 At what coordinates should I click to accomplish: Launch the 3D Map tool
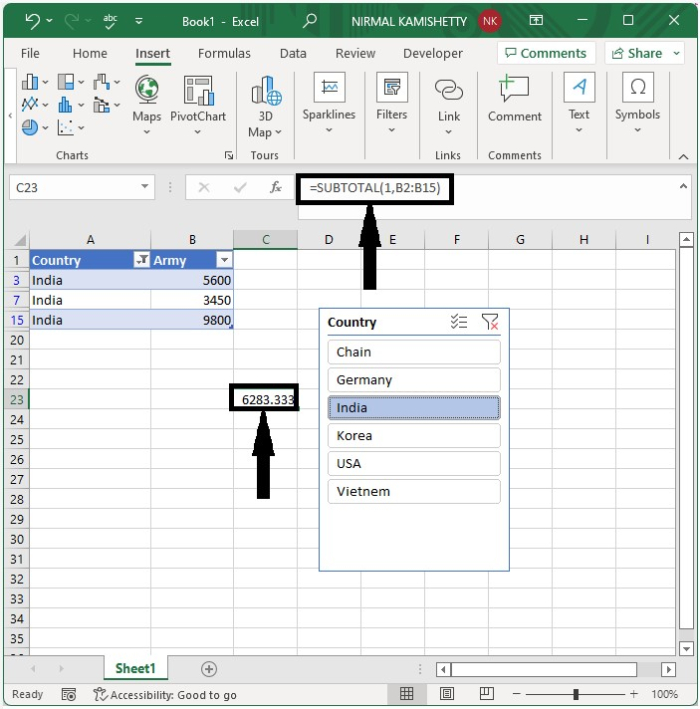[266, 107]
